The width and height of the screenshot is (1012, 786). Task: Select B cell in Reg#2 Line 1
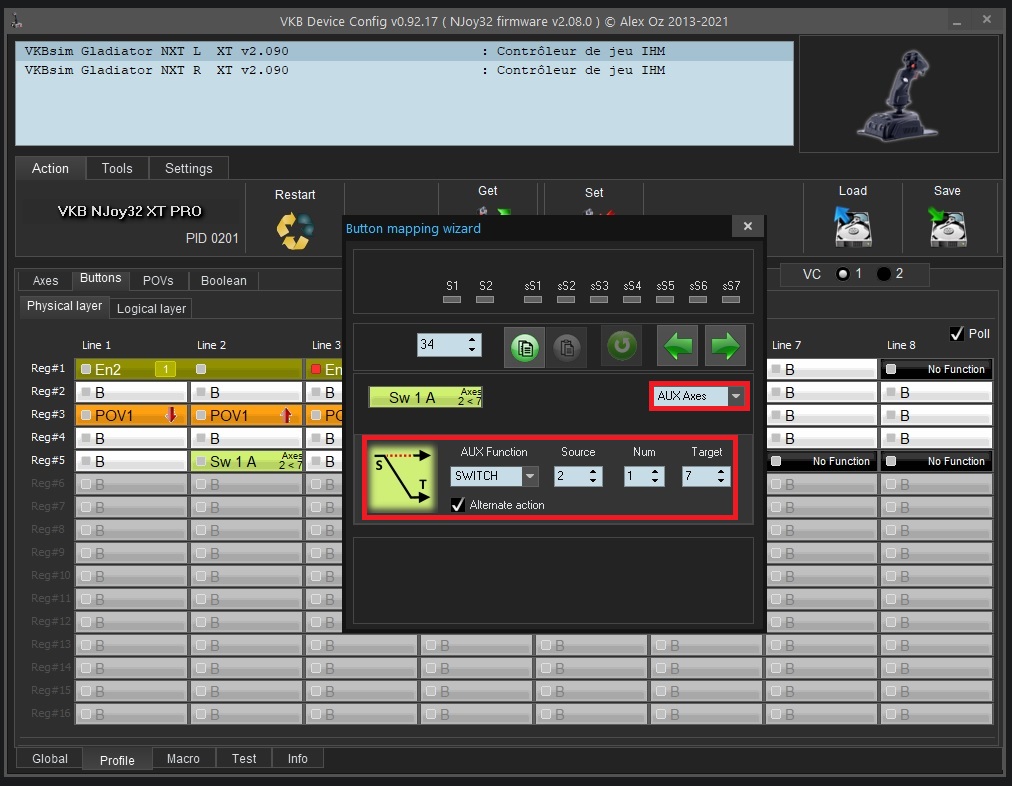[132, 392]
